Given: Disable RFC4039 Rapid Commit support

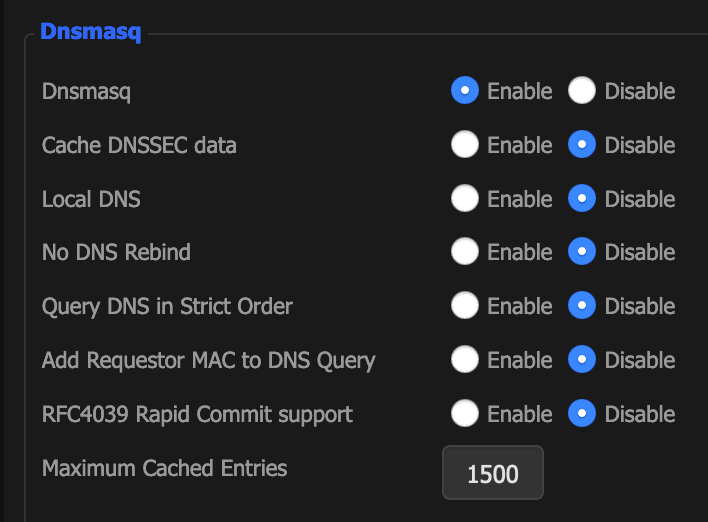Looking at the screenshot, I should pyautogui.click(x=582, y=413).
